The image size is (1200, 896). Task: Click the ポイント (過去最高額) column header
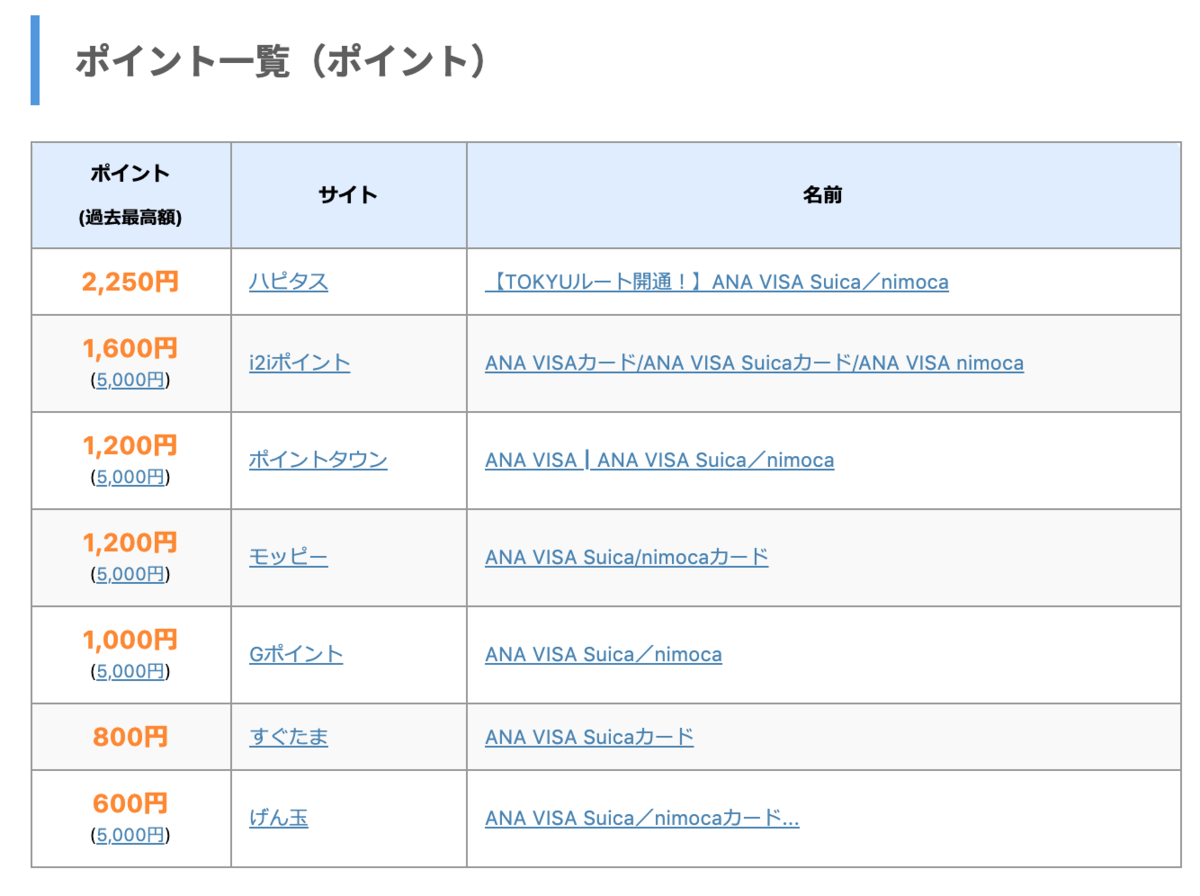tap(131, 195)
